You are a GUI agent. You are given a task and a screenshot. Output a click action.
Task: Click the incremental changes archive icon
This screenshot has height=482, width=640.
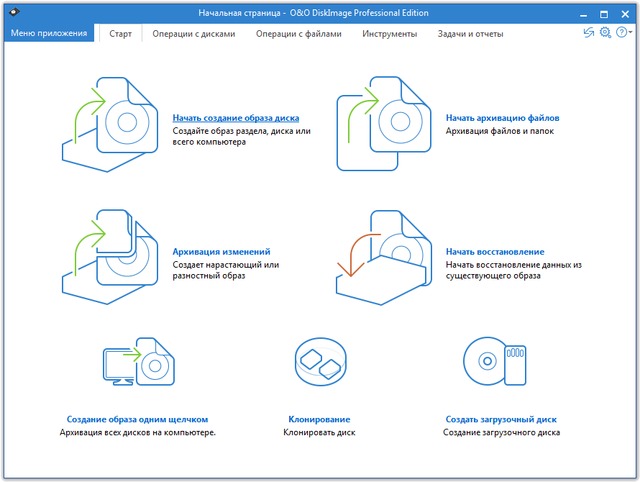pyautogui.click(x=112, y=255)
